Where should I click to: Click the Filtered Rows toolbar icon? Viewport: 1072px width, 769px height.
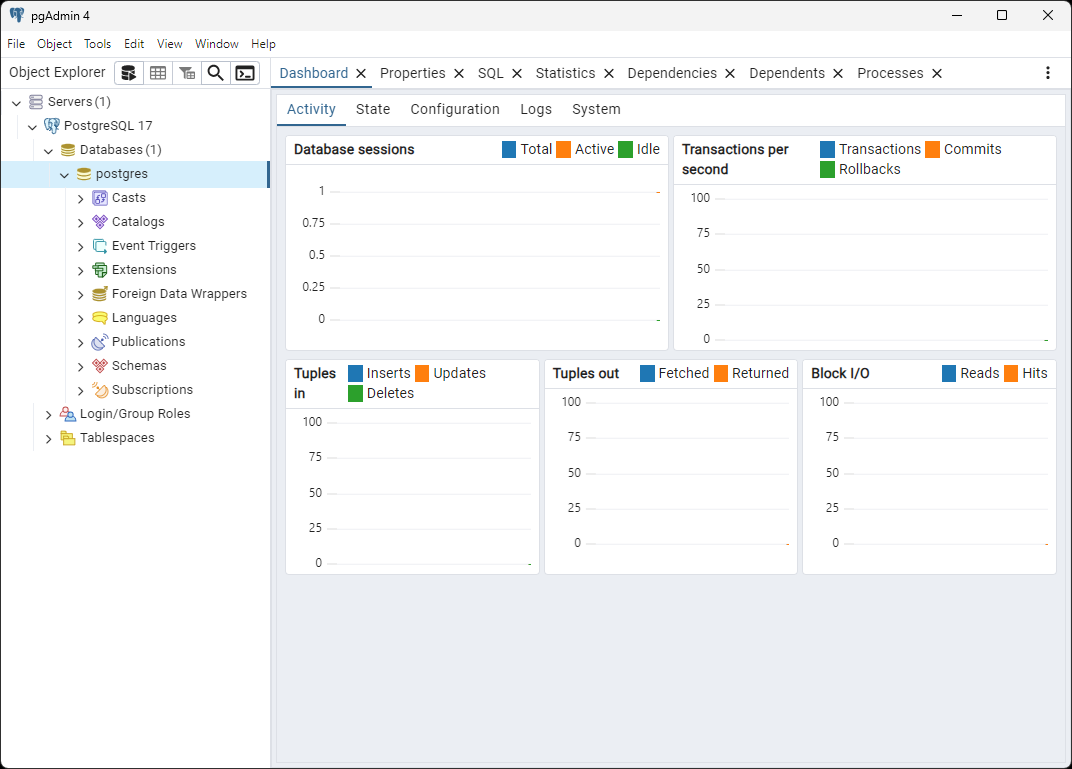[x=187, y=73]
